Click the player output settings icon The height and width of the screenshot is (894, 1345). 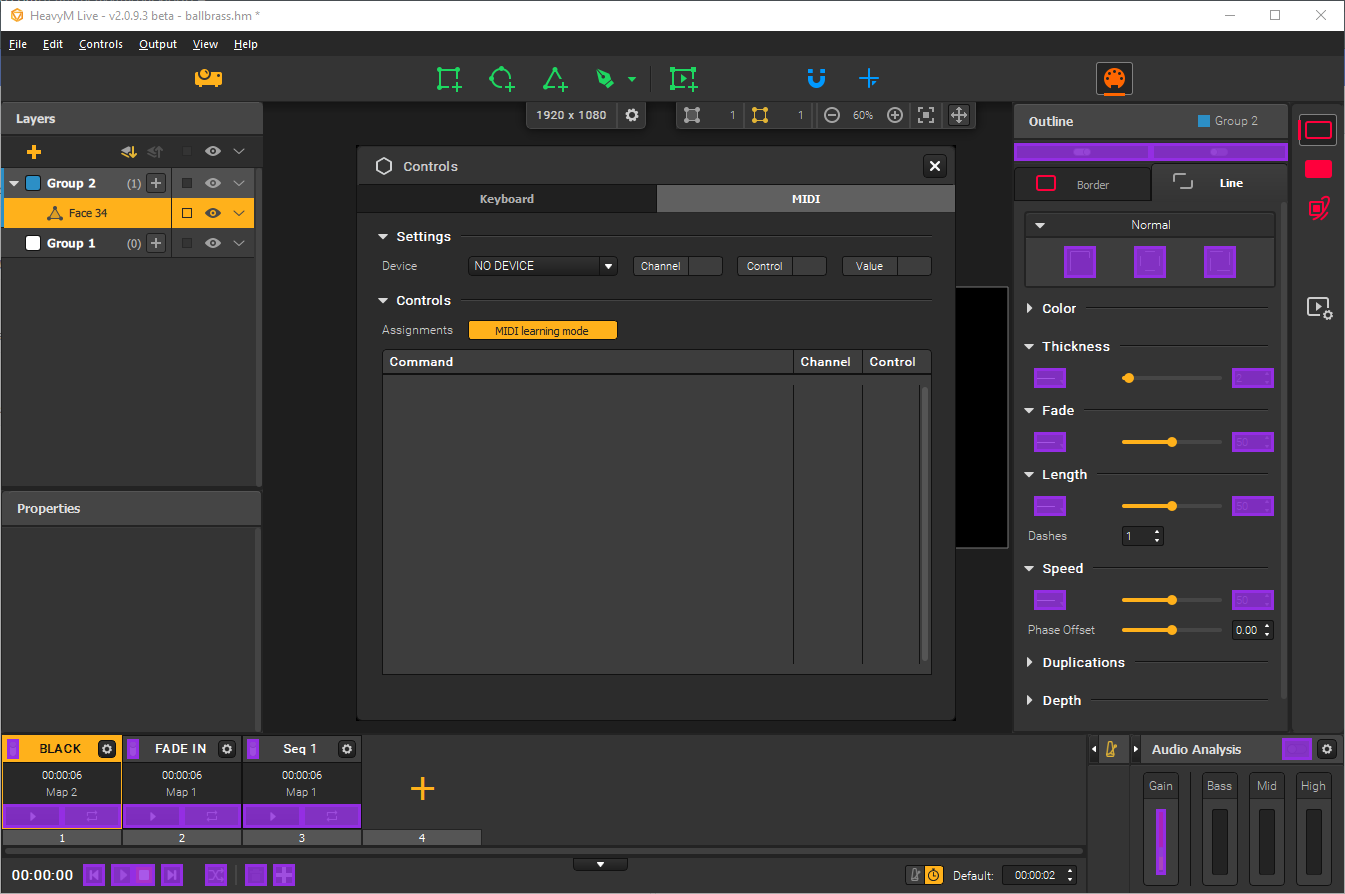pos(1320,309)
